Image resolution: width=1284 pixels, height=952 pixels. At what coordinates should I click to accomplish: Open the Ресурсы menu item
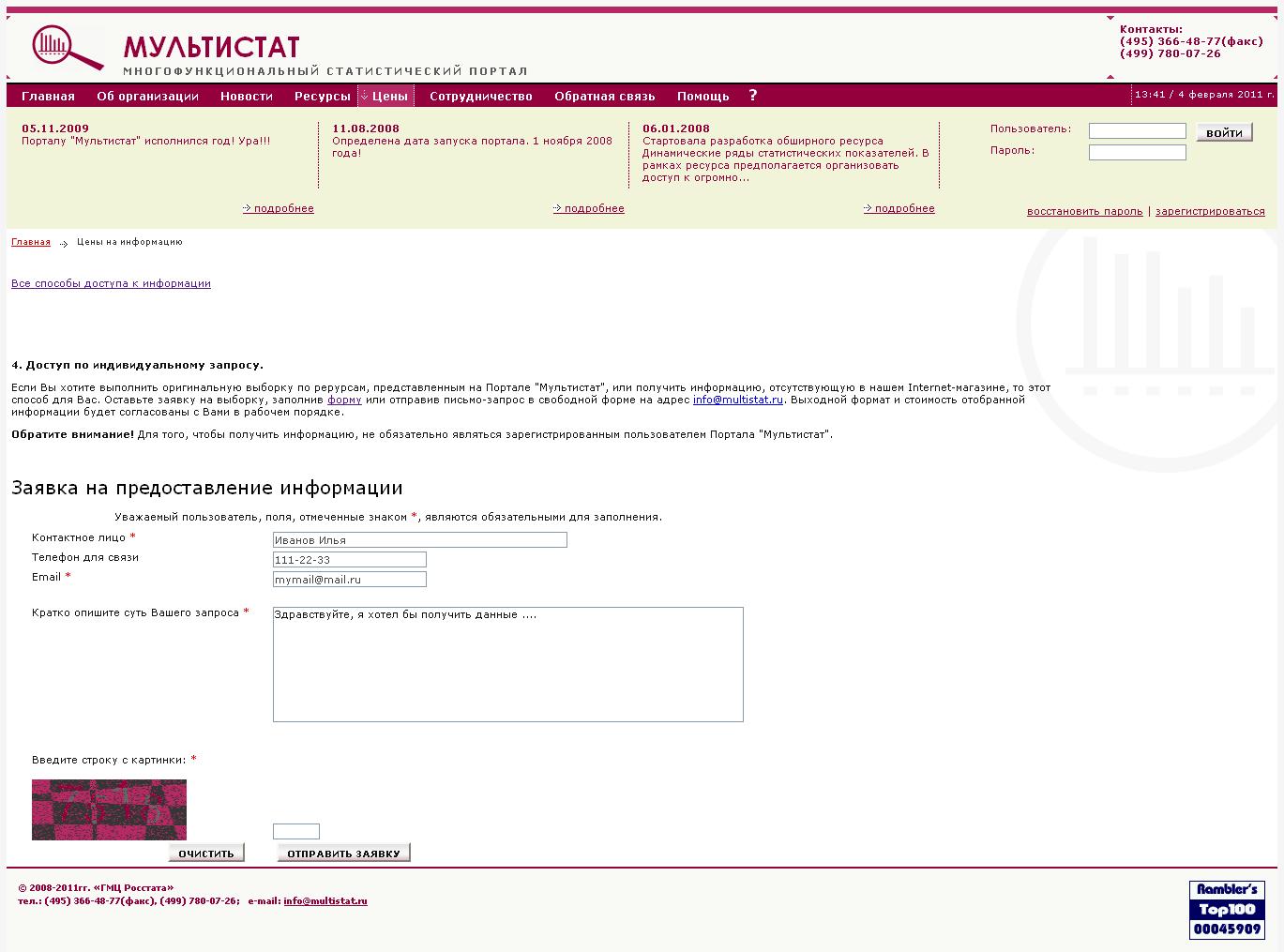click(x=322, y=96)
